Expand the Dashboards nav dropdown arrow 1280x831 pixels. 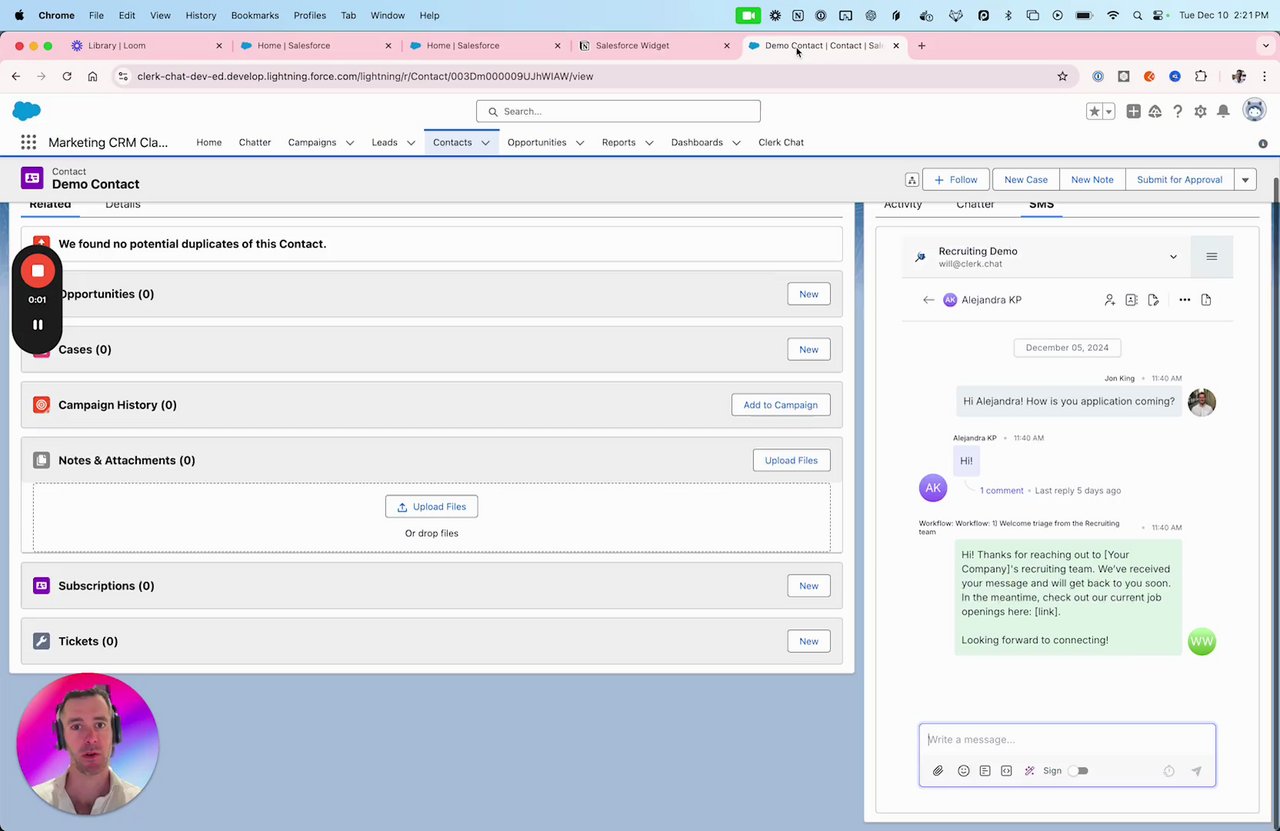coord(736,143)
